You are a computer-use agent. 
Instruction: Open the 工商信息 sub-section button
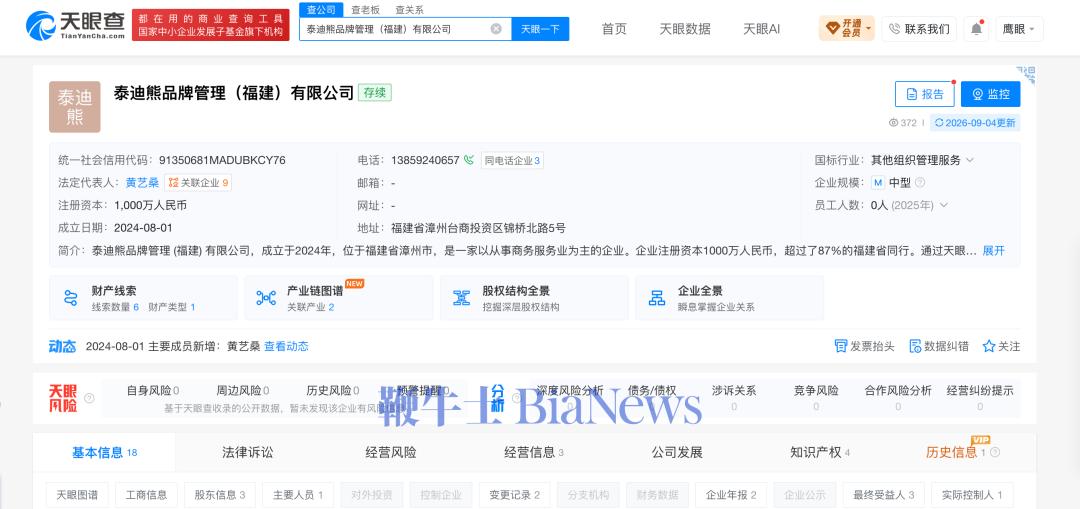[x=146, y=495]
